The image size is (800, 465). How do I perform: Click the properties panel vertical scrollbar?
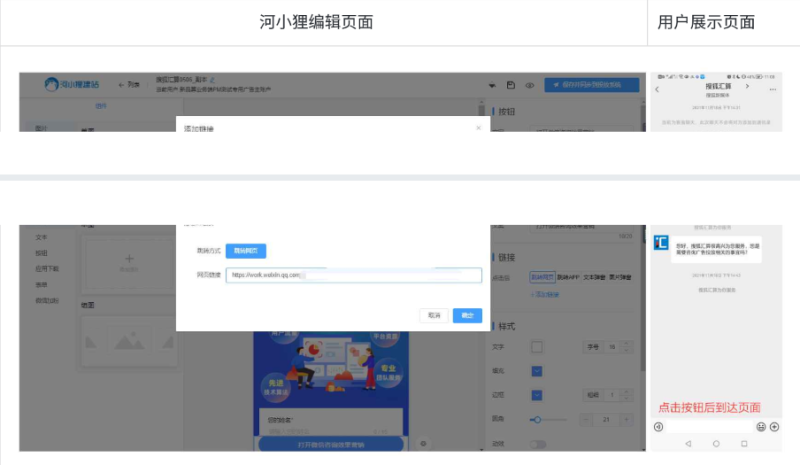[x=643, y=299]
